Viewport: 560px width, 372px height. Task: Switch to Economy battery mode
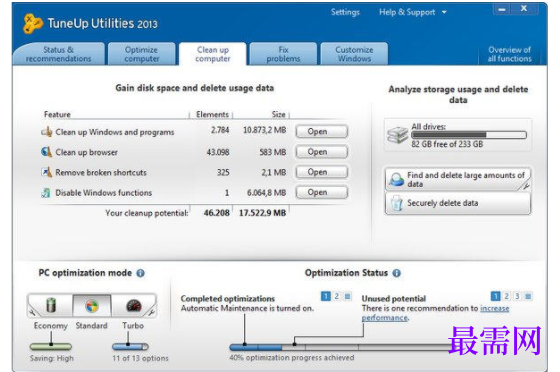click(51, 306)
